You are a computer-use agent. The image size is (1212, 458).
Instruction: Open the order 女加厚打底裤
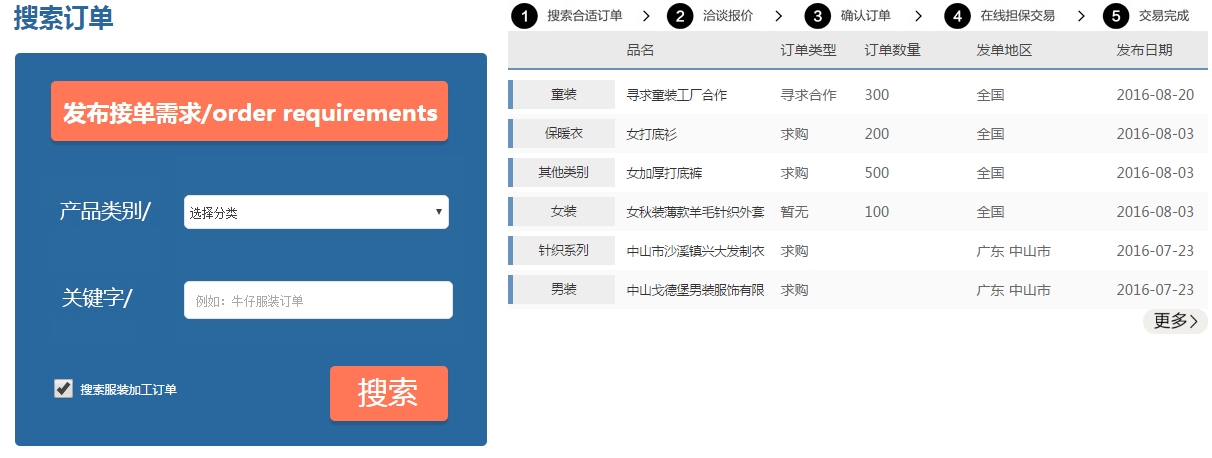pos(665,173)
